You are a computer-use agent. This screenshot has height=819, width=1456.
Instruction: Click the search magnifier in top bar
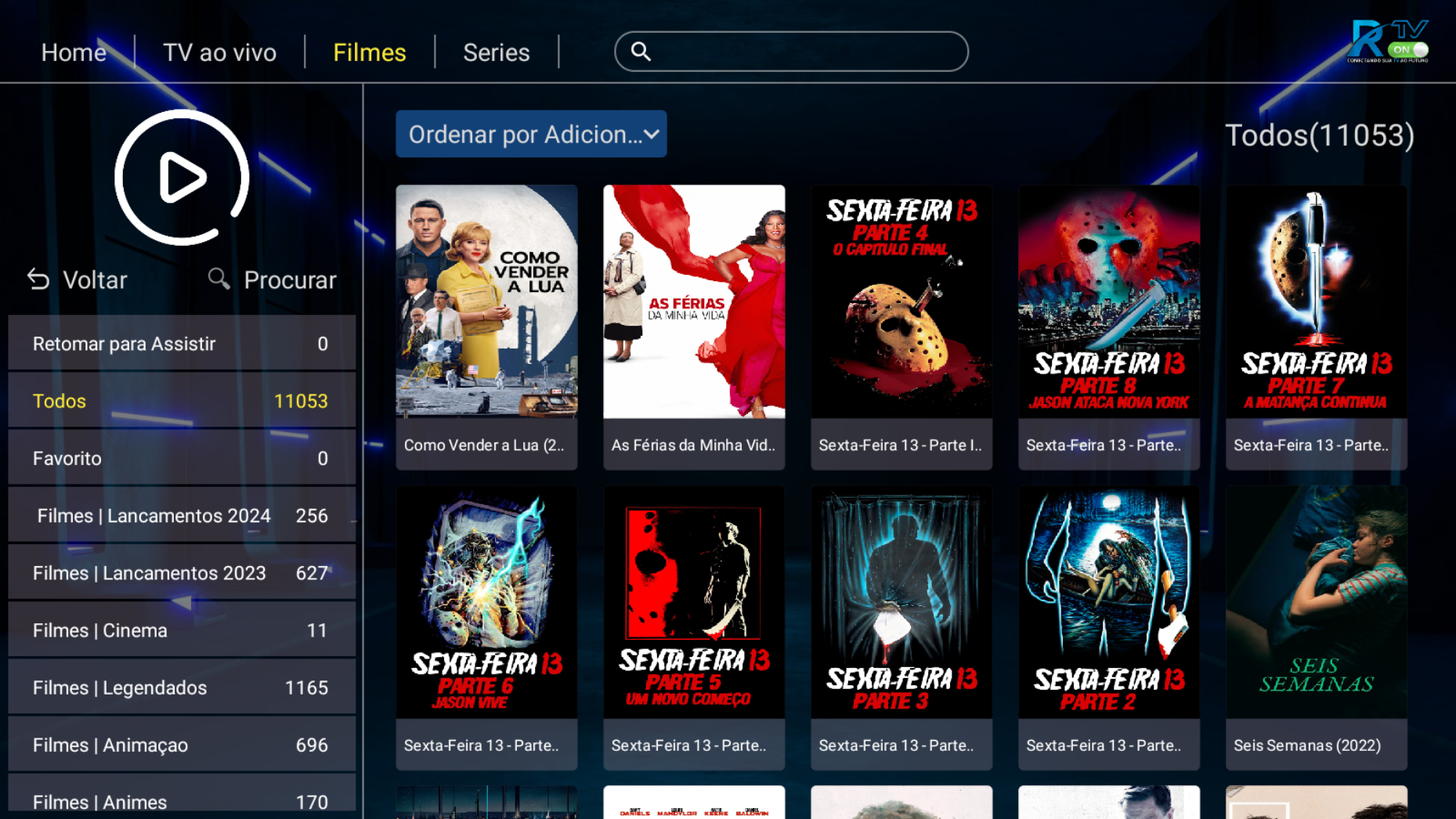tap(641, 52)
